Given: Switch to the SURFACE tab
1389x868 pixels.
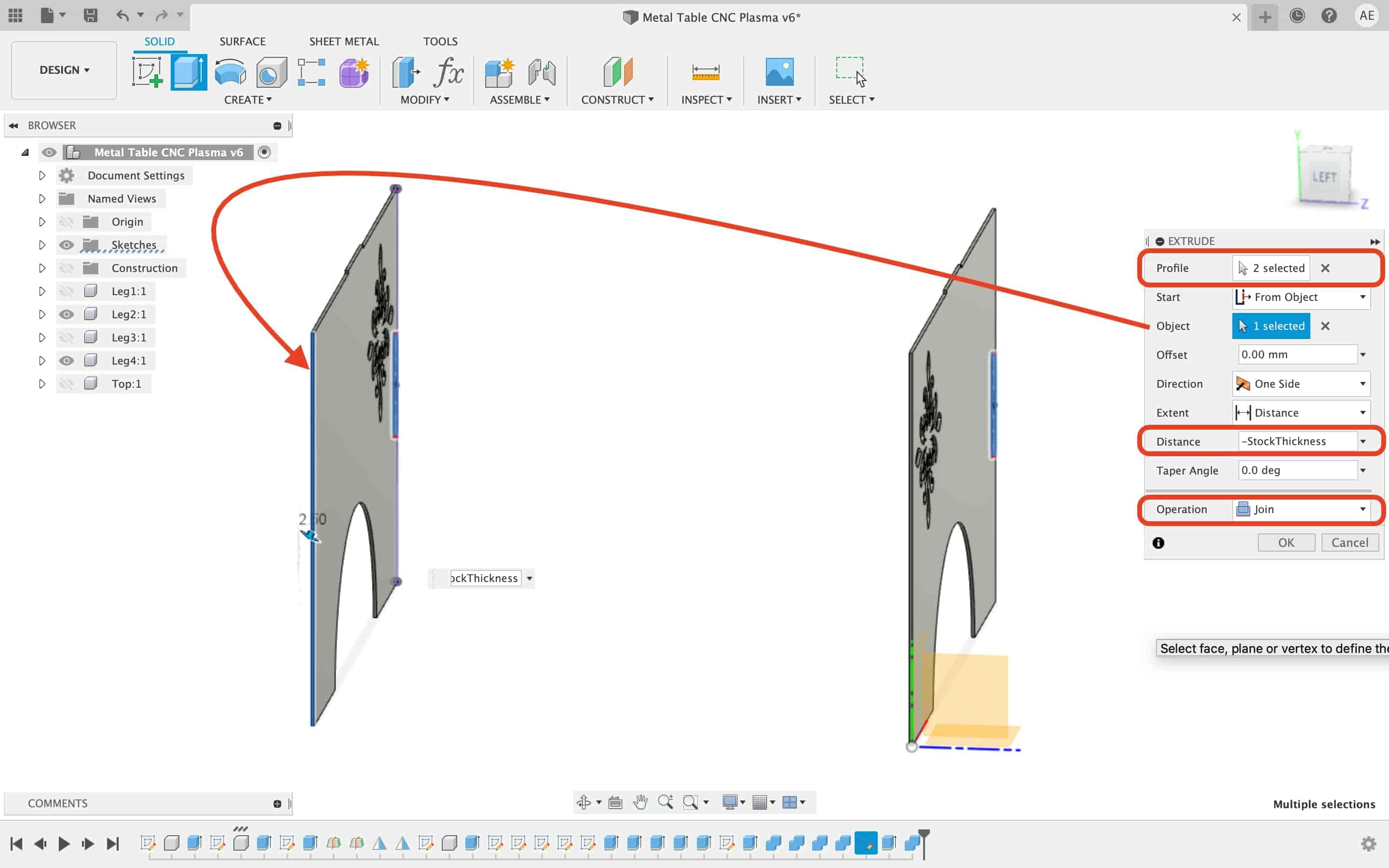Looking at the screenshot, I should (242, 41).
